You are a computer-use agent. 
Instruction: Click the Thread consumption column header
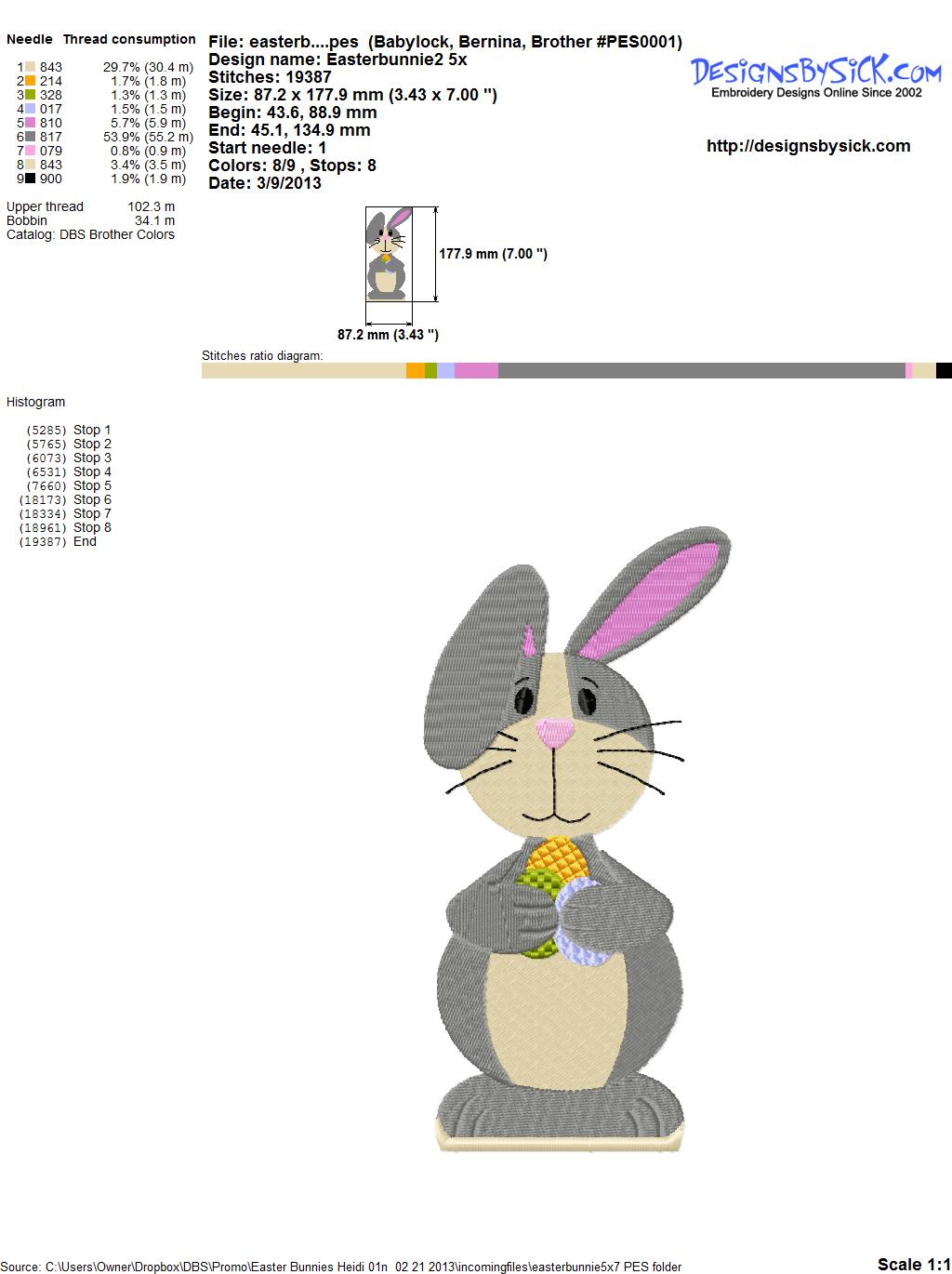click(129, 39)
